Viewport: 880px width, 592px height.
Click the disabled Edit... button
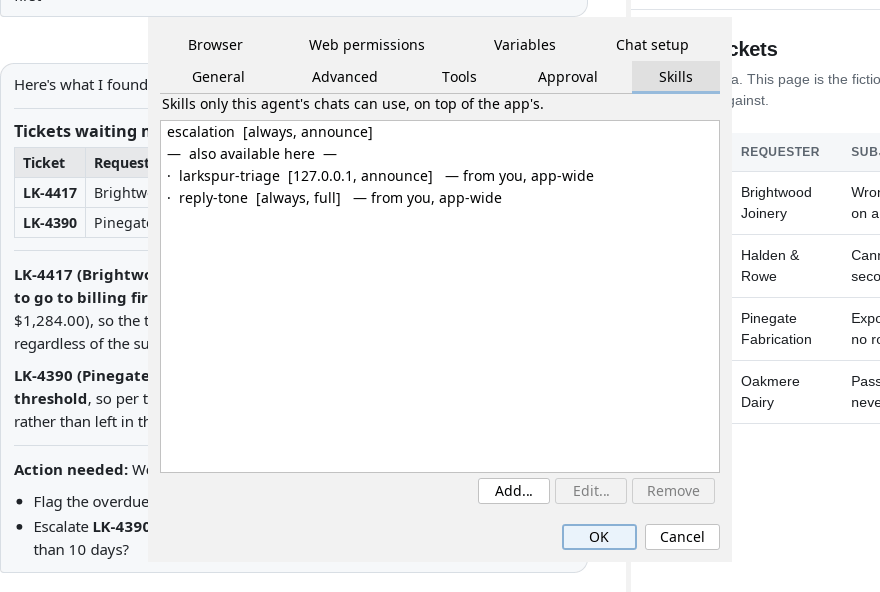pyautogui.click(x=590, y=491)
